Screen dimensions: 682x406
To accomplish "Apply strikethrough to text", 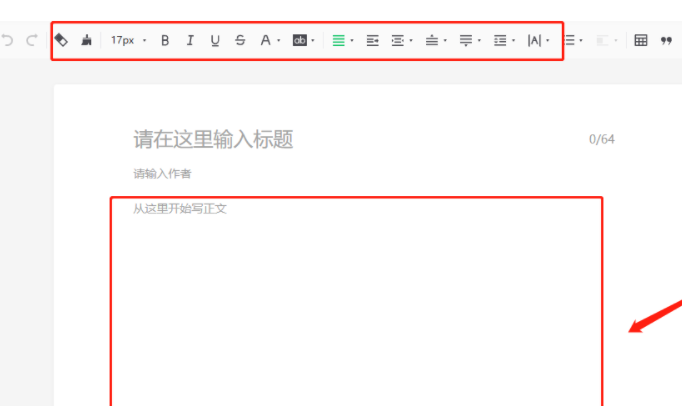I will click(240, 41).
